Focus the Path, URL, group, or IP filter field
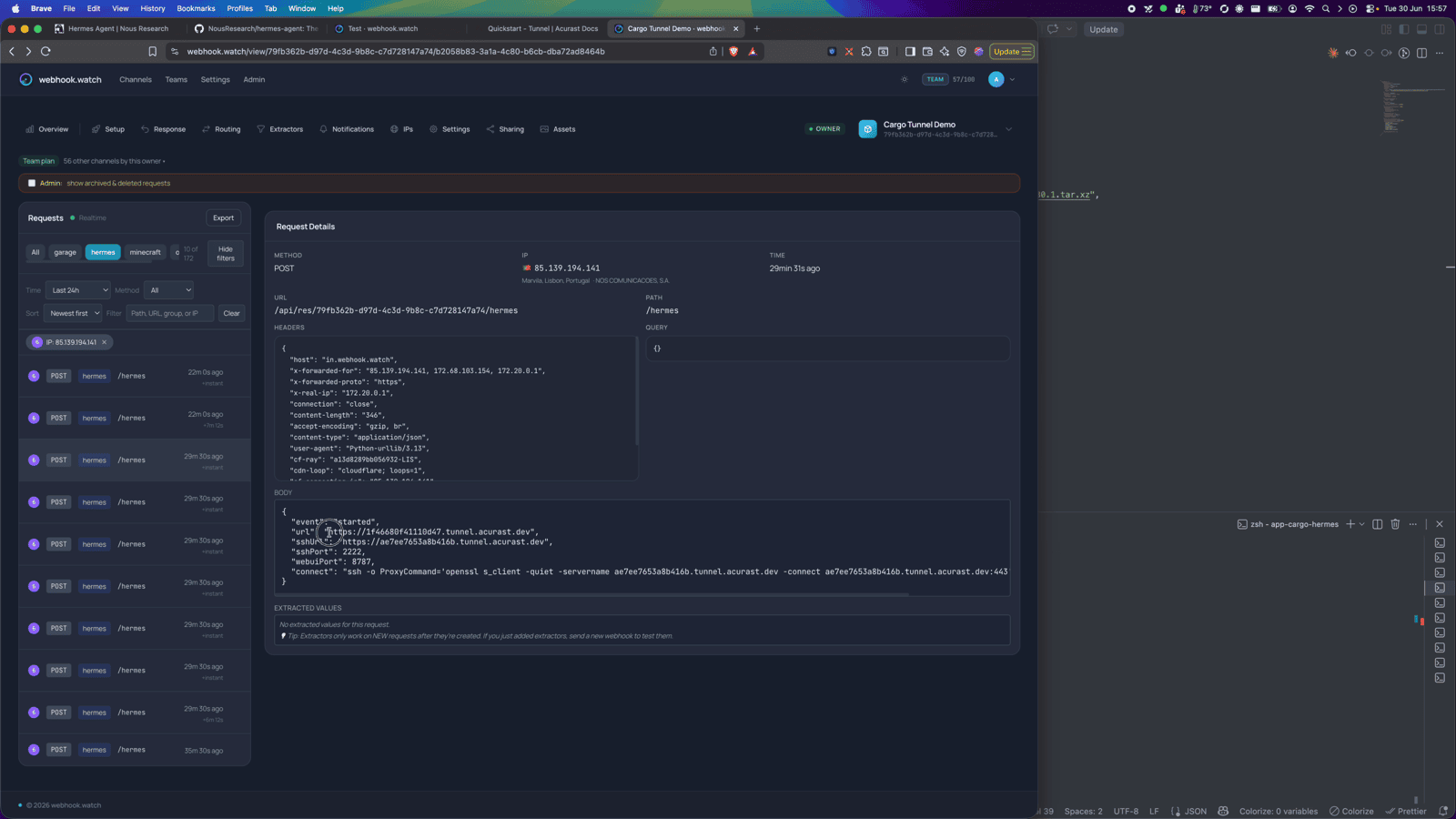 170,313
